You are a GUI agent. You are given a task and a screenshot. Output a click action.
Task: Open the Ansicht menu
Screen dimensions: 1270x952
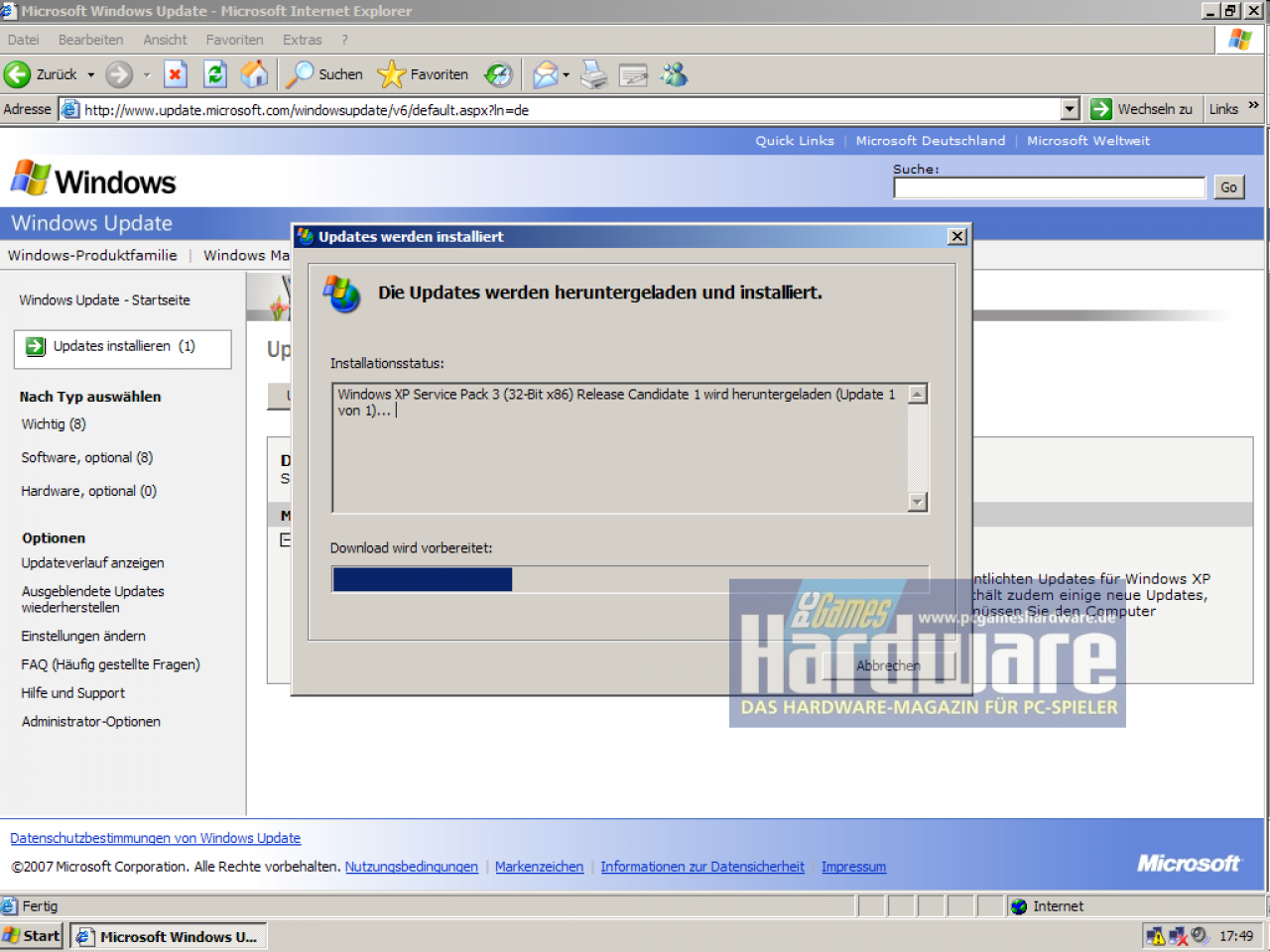[166, 40]
